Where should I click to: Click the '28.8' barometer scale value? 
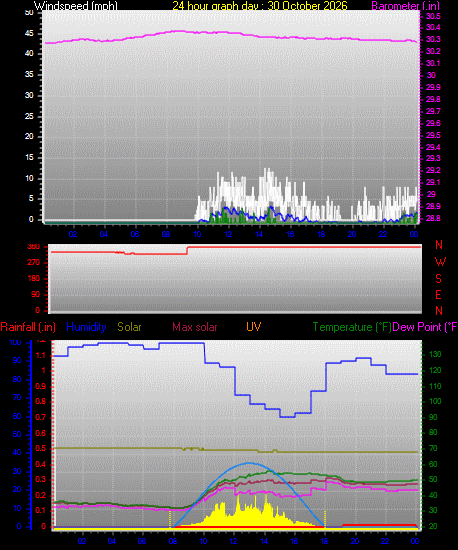coord(433,218)
